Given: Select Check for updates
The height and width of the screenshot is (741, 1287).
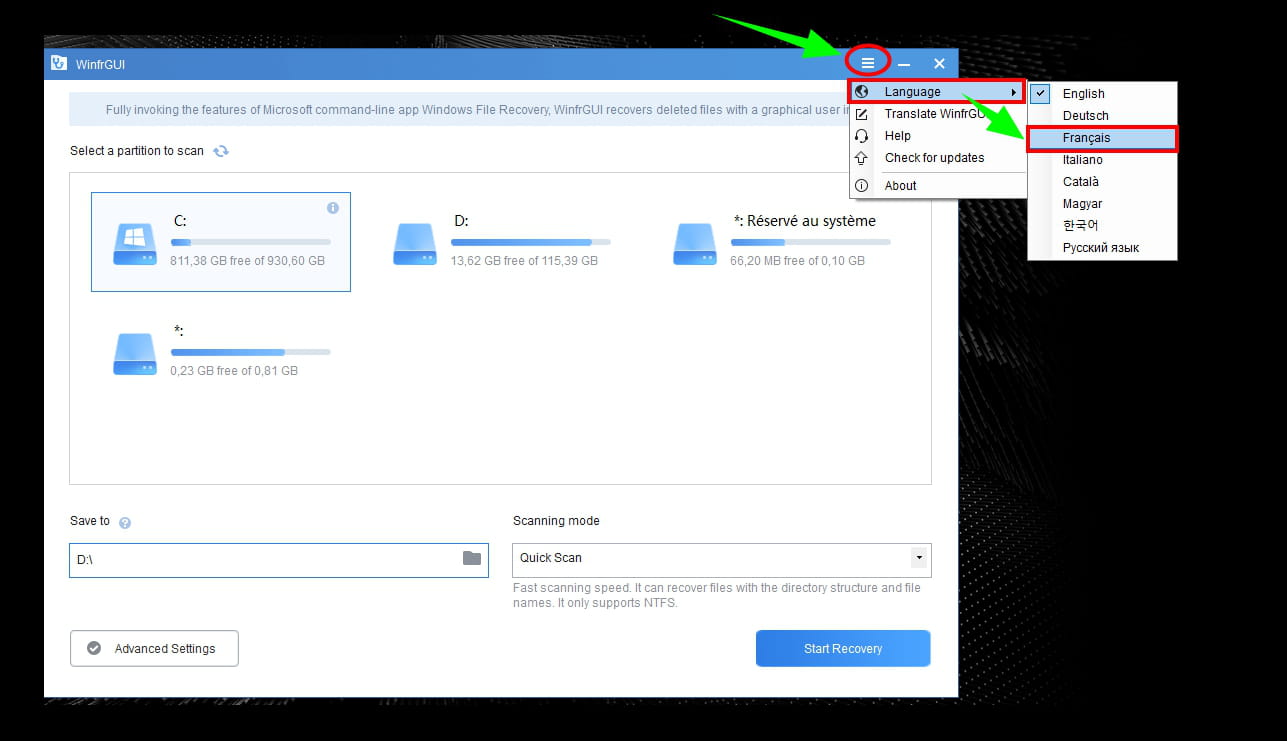Looking at the screenshot, I should (x=937, y=158).
